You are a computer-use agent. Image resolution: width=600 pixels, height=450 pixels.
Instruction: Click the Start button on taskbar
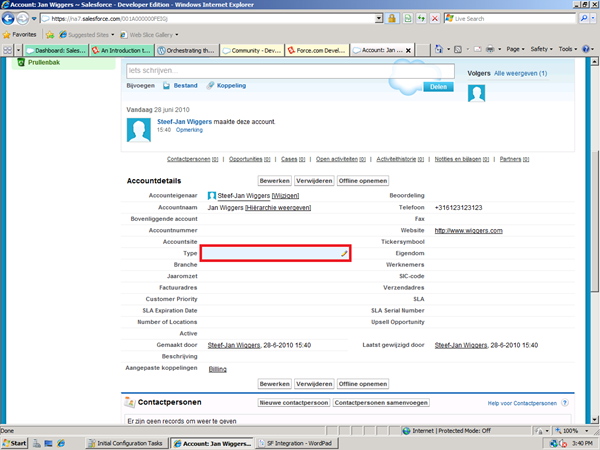15,443
